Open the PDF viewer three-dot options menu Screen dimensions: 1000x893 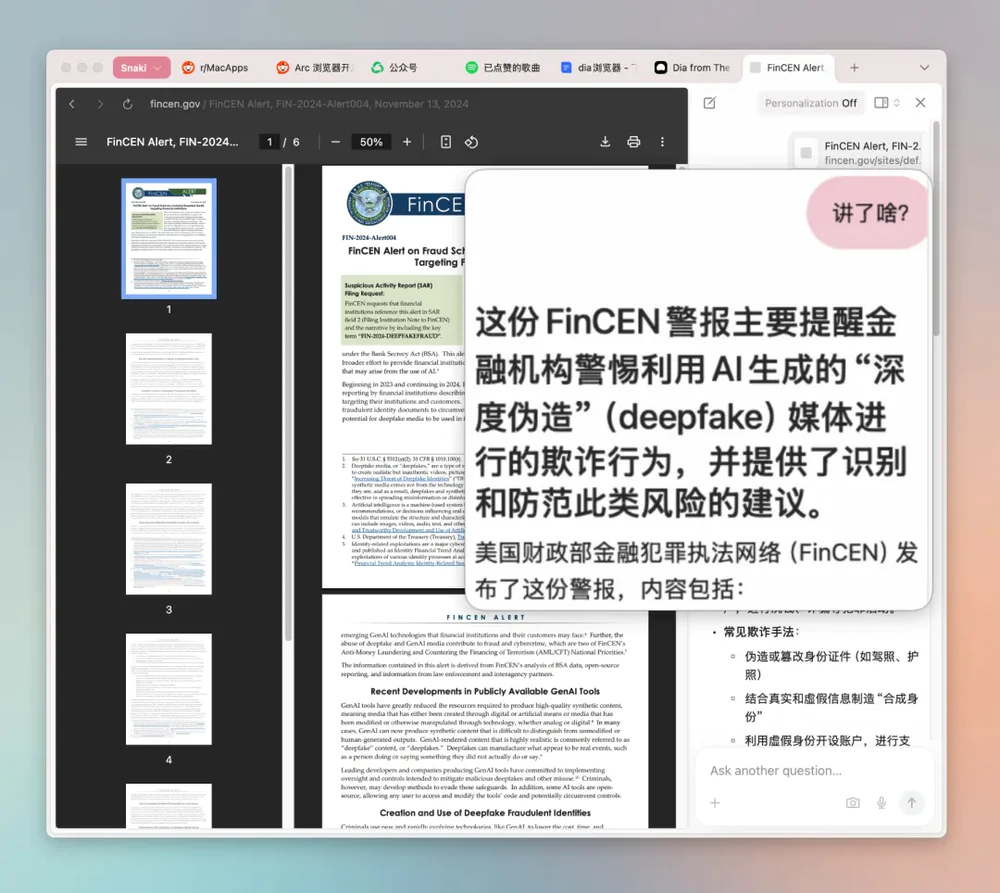[662, 142]
